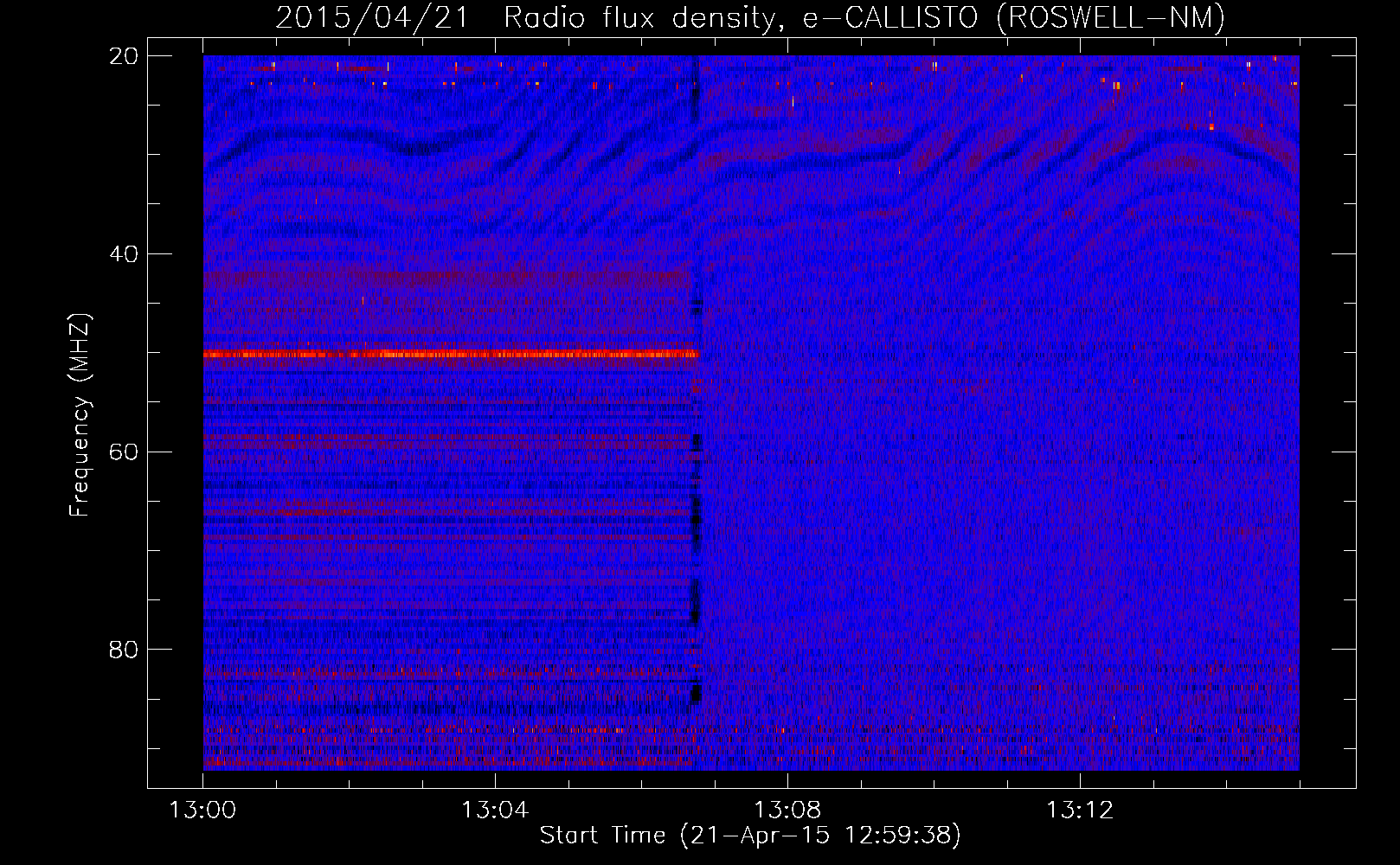Click the '13:04' time tick label

point(495,811)
